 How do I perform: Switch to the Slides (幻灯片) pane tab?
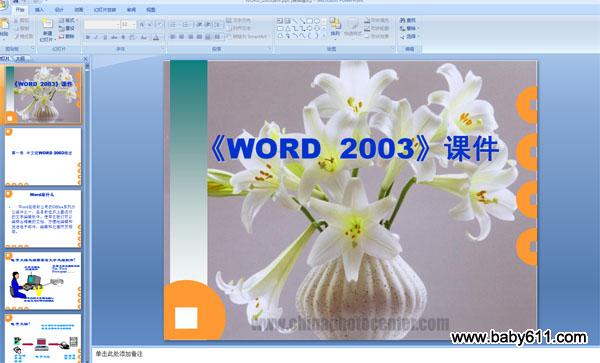5,59
